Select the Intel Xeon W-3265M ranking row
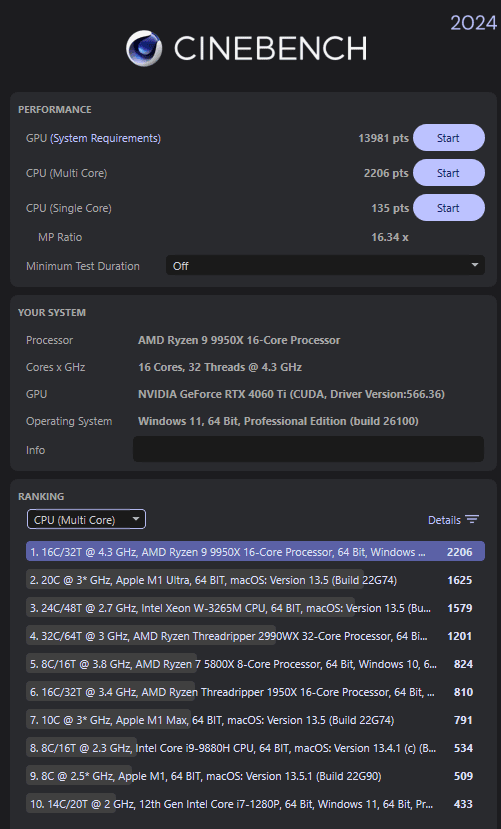The width and height of the screenshot is (501, 829). tap(255, 607)
